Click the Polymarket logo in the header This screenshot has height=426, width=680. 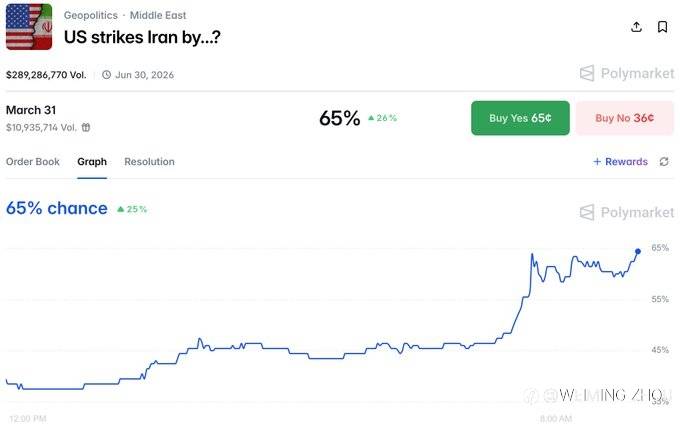click(x=627, y=73)
